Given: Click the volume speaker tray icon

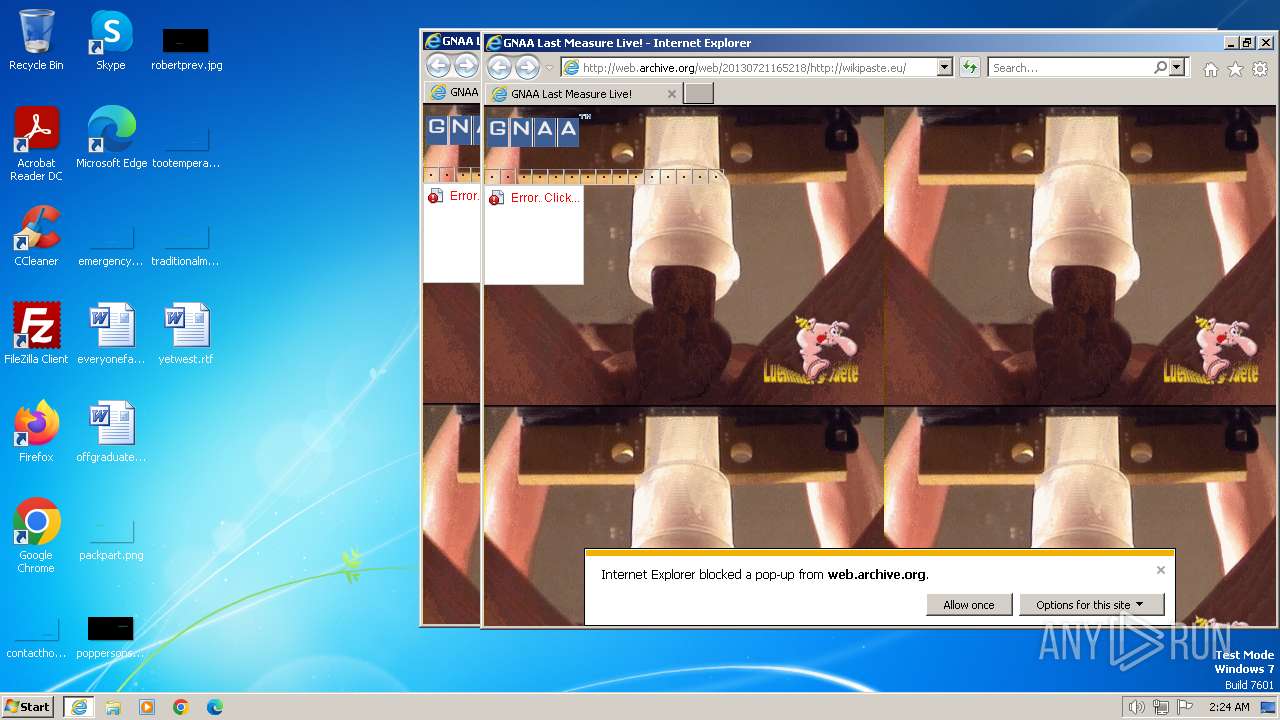Looking at the screenshot, I should 1136,707.
